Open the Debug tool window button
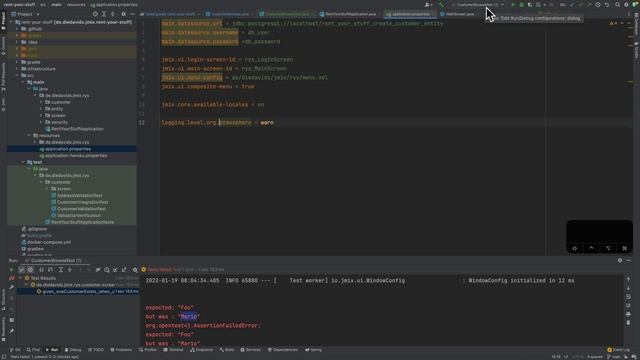The image size is (640, 360). [x=73, y=350]
